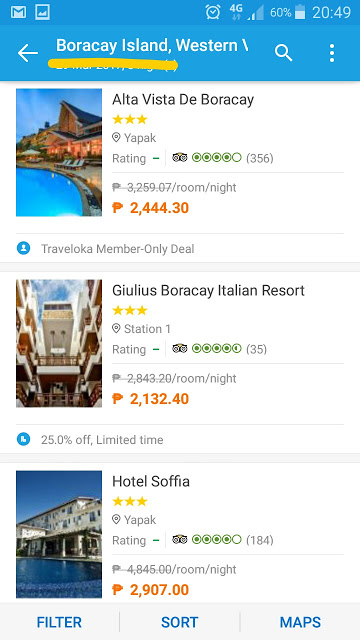Open Alta Vista De Boracay listing
Screen dimensions: 360x640
(183, 100)
